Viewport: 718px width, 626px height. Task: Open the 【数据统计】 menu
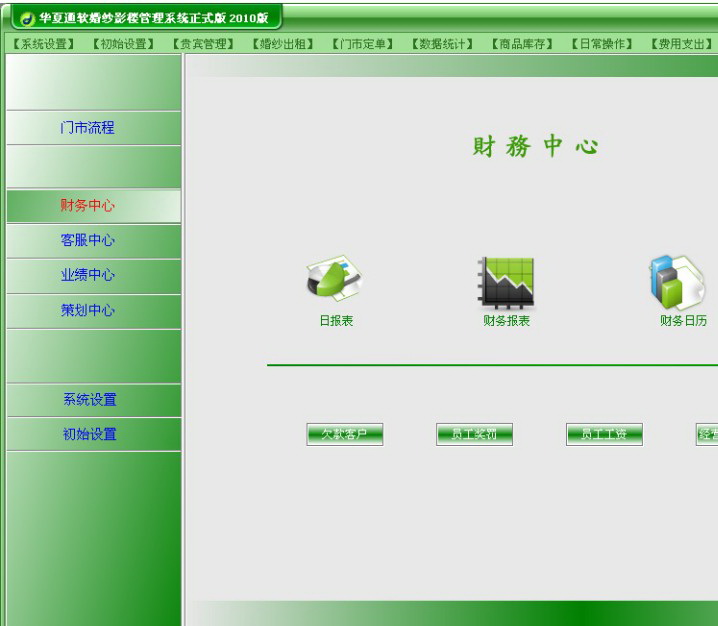(443, 44)
